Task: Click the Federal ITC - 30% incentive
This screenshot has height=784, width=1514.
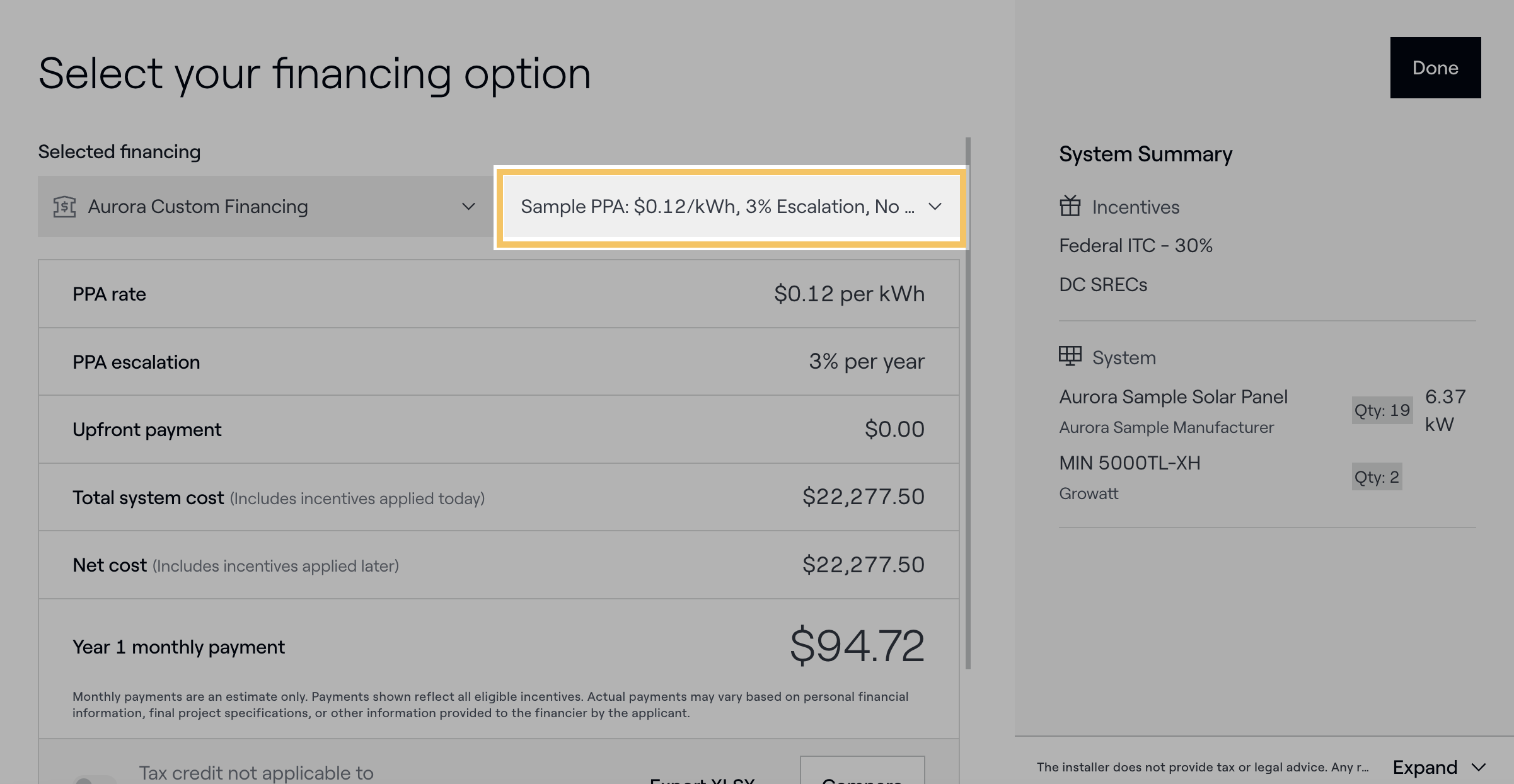Action: pyautogui.click(x=1136, y=245)
